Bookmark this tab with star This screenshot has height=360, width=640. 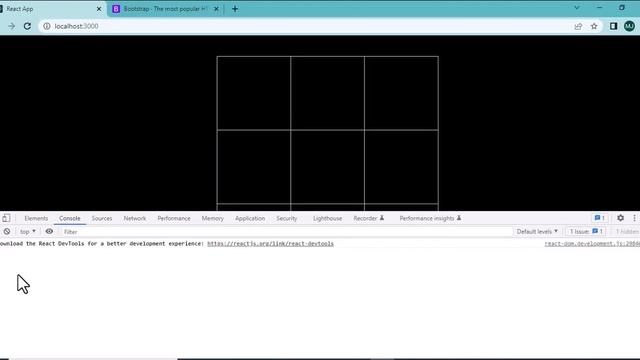[x=594, y=27]
